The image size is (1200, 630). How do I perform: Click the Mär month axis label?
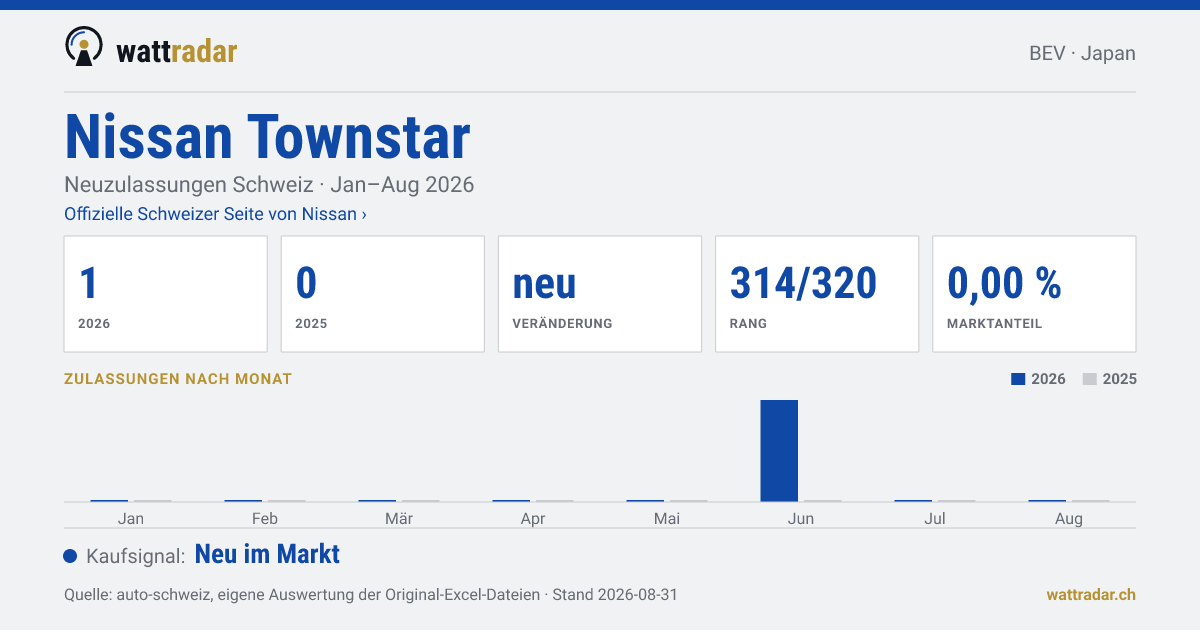399,519
